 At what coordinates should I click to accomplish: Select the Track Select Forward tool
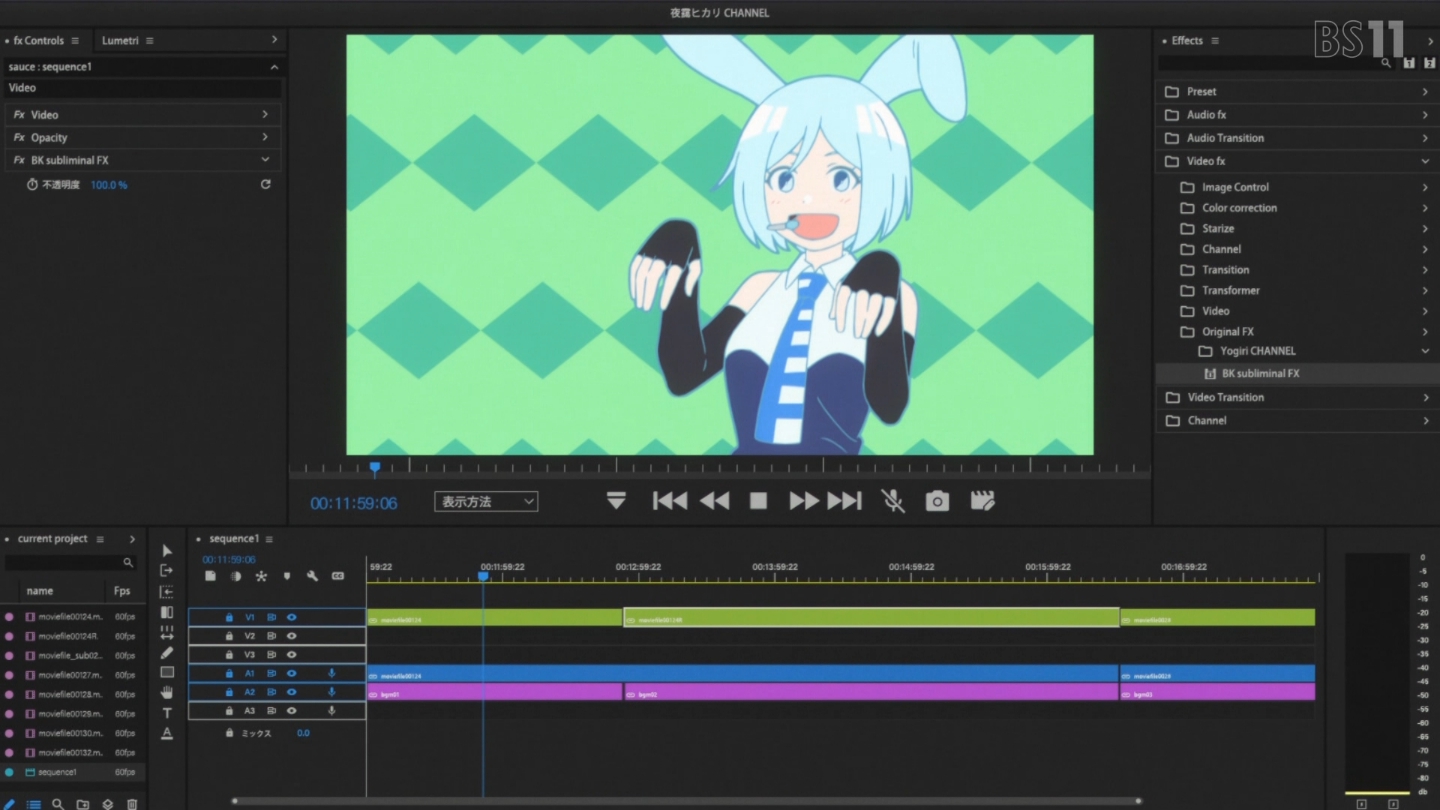(167, 571)
